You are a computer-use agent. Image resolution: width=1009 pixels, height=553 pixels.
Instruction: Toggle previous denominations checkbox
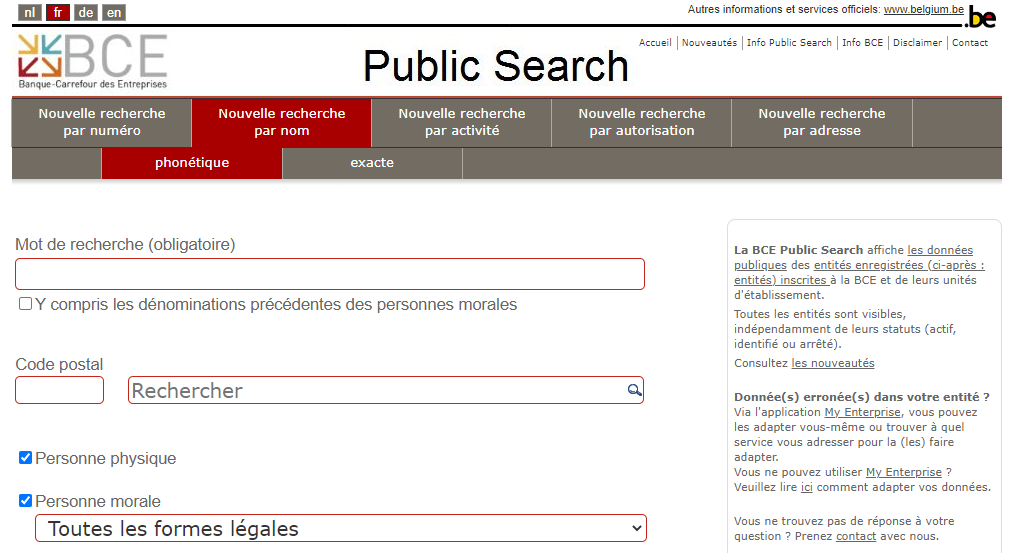coord(26,304)
